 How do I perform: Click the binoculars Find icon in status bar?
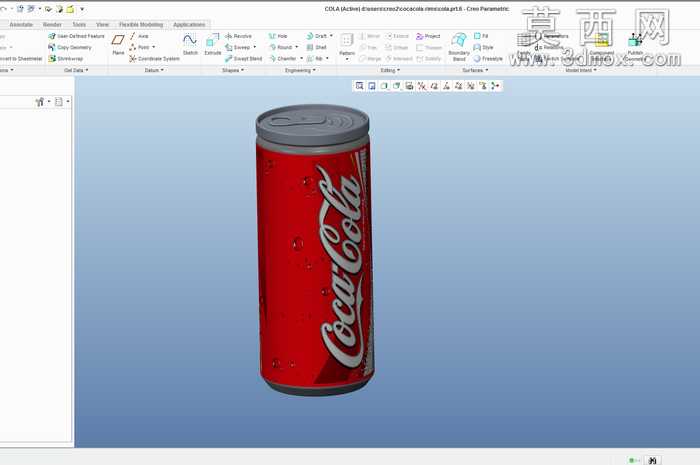pos(653,460)
